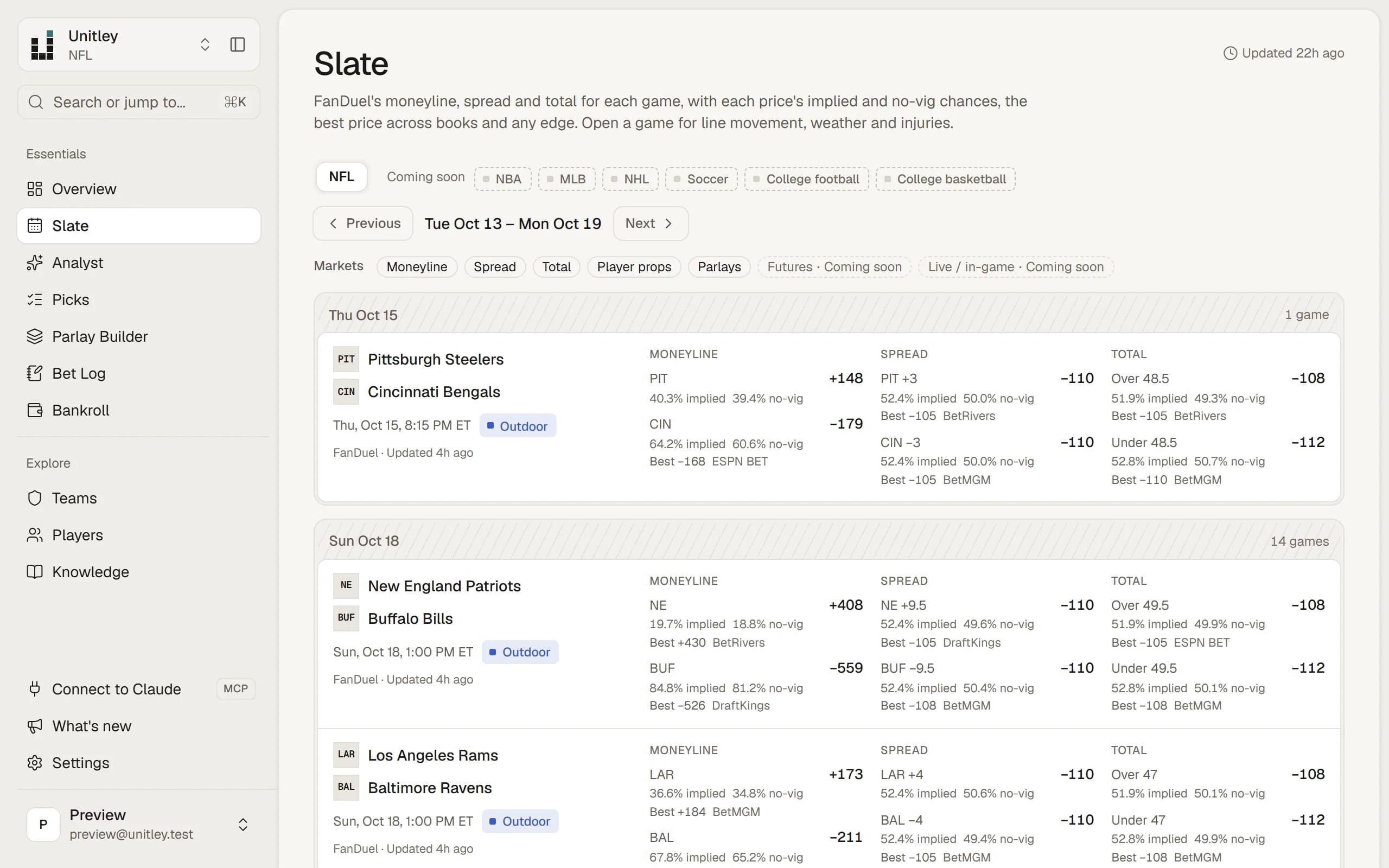Open the Bet Log notepad icon
This screenshot has height=868, width=1389.
pyautogui.click(x=34, y=373)
